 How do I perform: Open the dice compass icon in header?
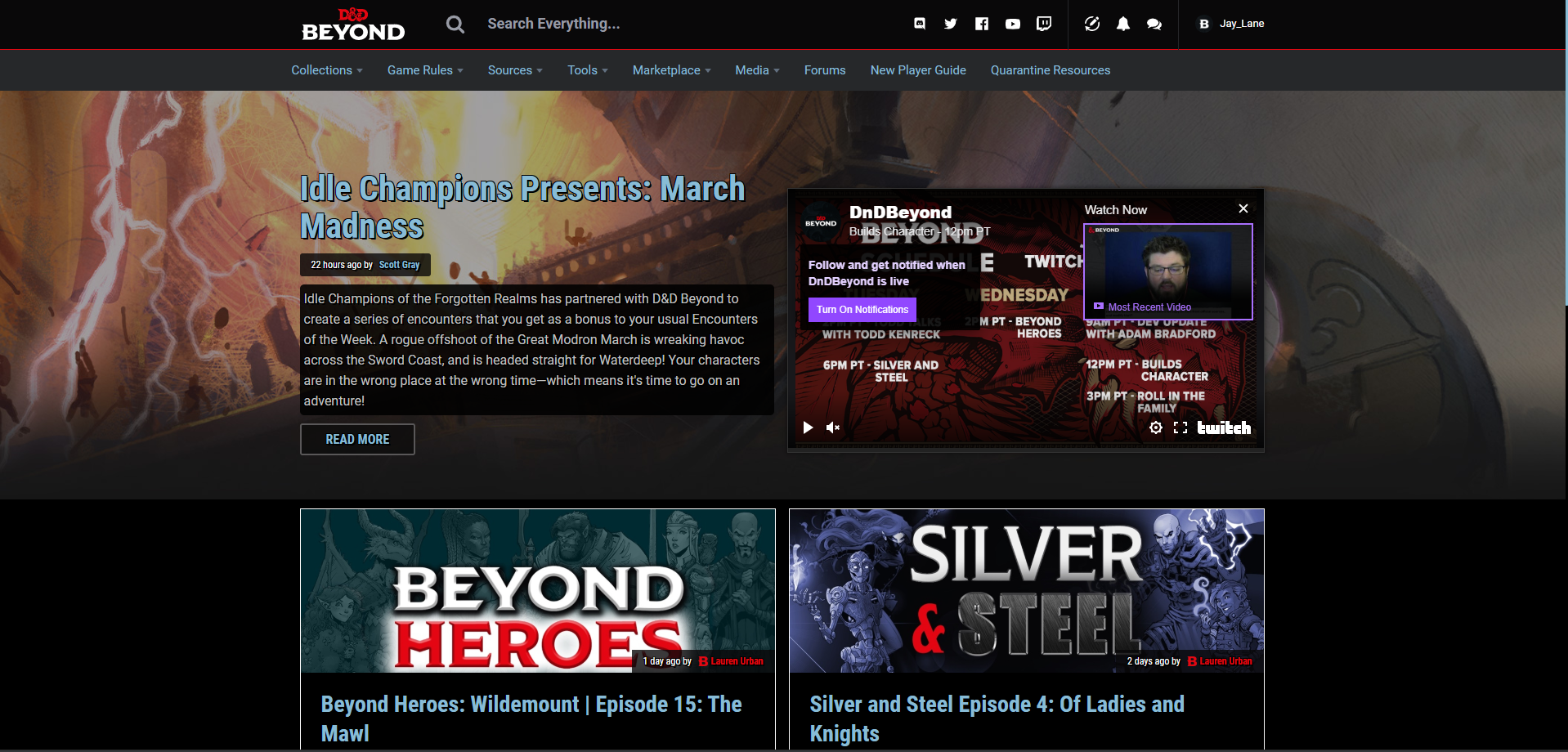tap(1092, 24)
